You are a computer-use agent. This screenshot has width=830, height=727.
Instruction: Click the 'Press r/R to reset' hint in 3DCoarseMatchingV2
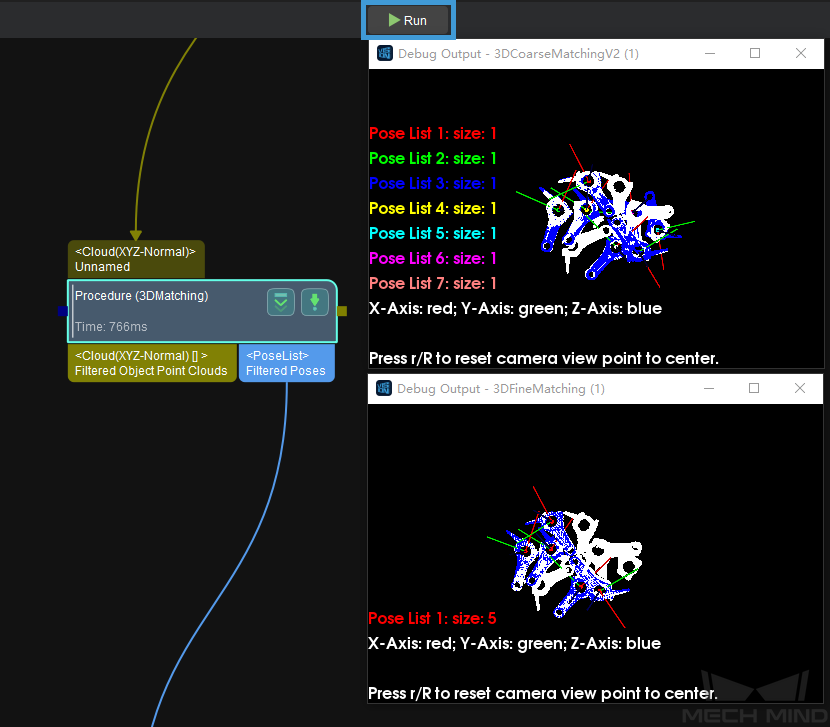click(x=544, y=358)
